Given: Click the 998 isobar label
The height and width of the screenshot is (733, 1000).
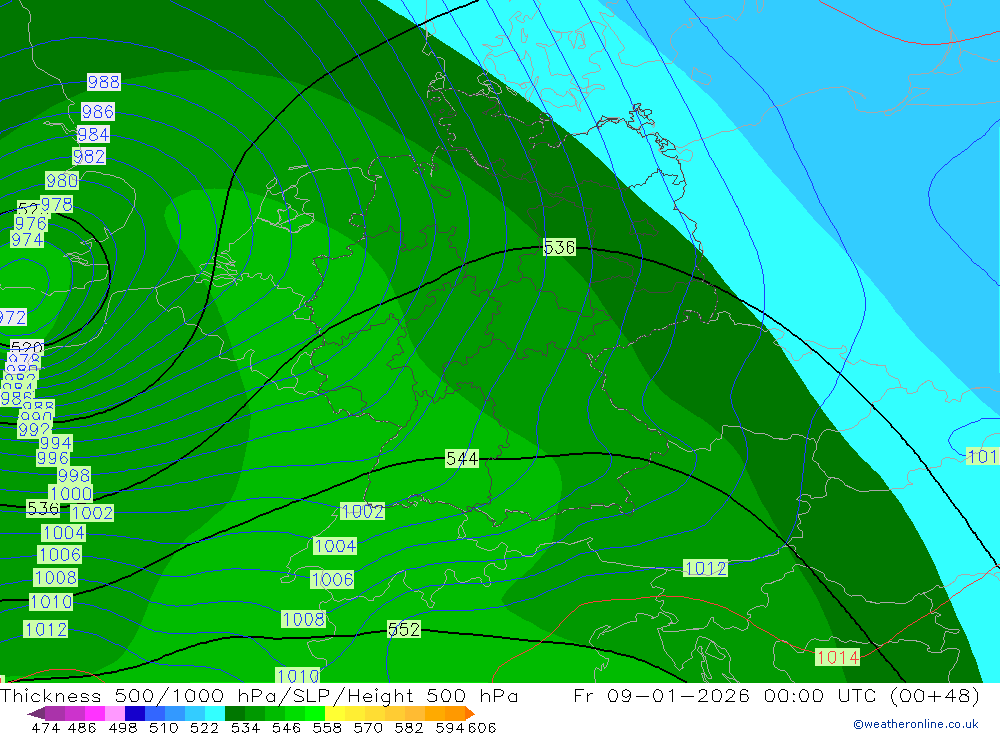Looking at the screenshot, I should coord(74,475).
